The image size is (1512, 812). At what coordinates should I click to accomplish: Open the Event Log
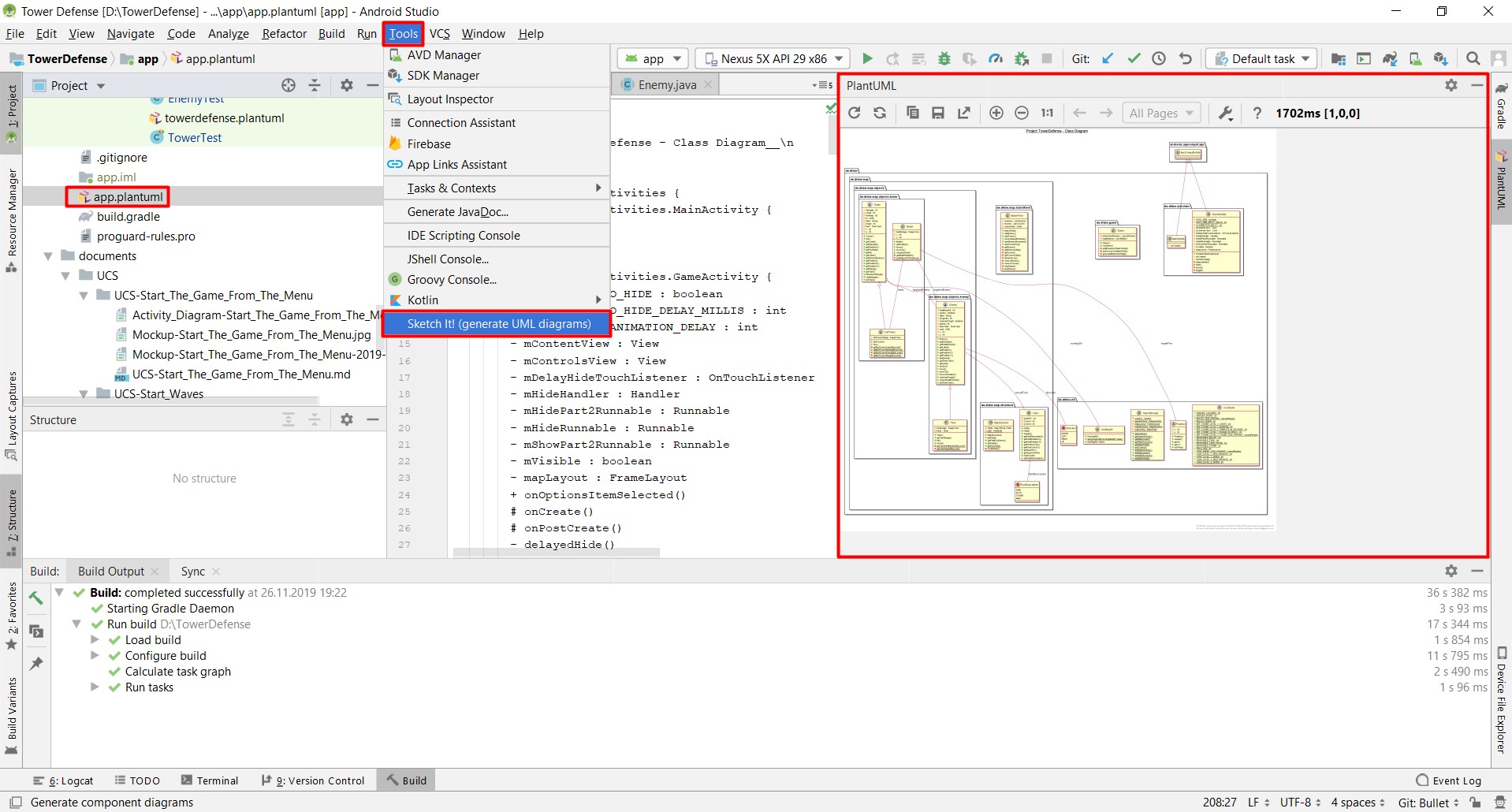tap(1449, 780)
